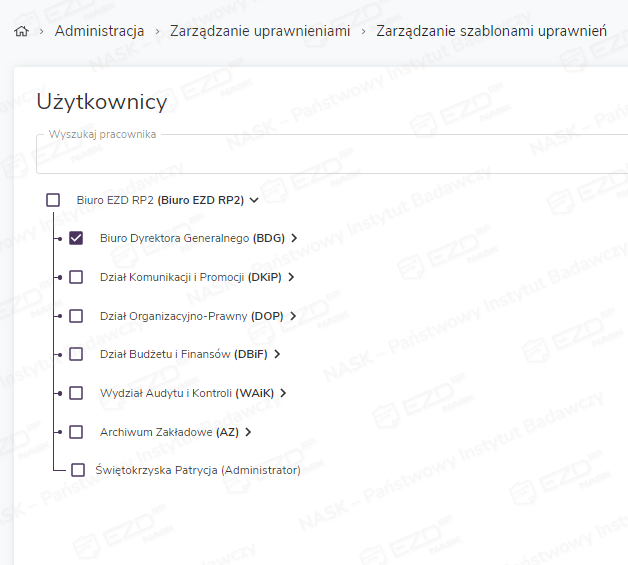628x565 pixels.
Task: Open the Administracja breadcrumb link
Action: tap(99, 31)
